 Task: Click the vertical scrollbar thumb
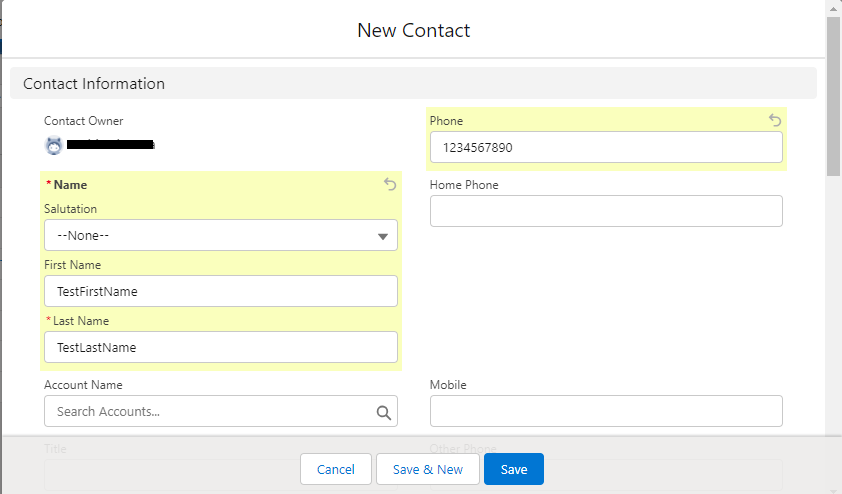[833, 97]
